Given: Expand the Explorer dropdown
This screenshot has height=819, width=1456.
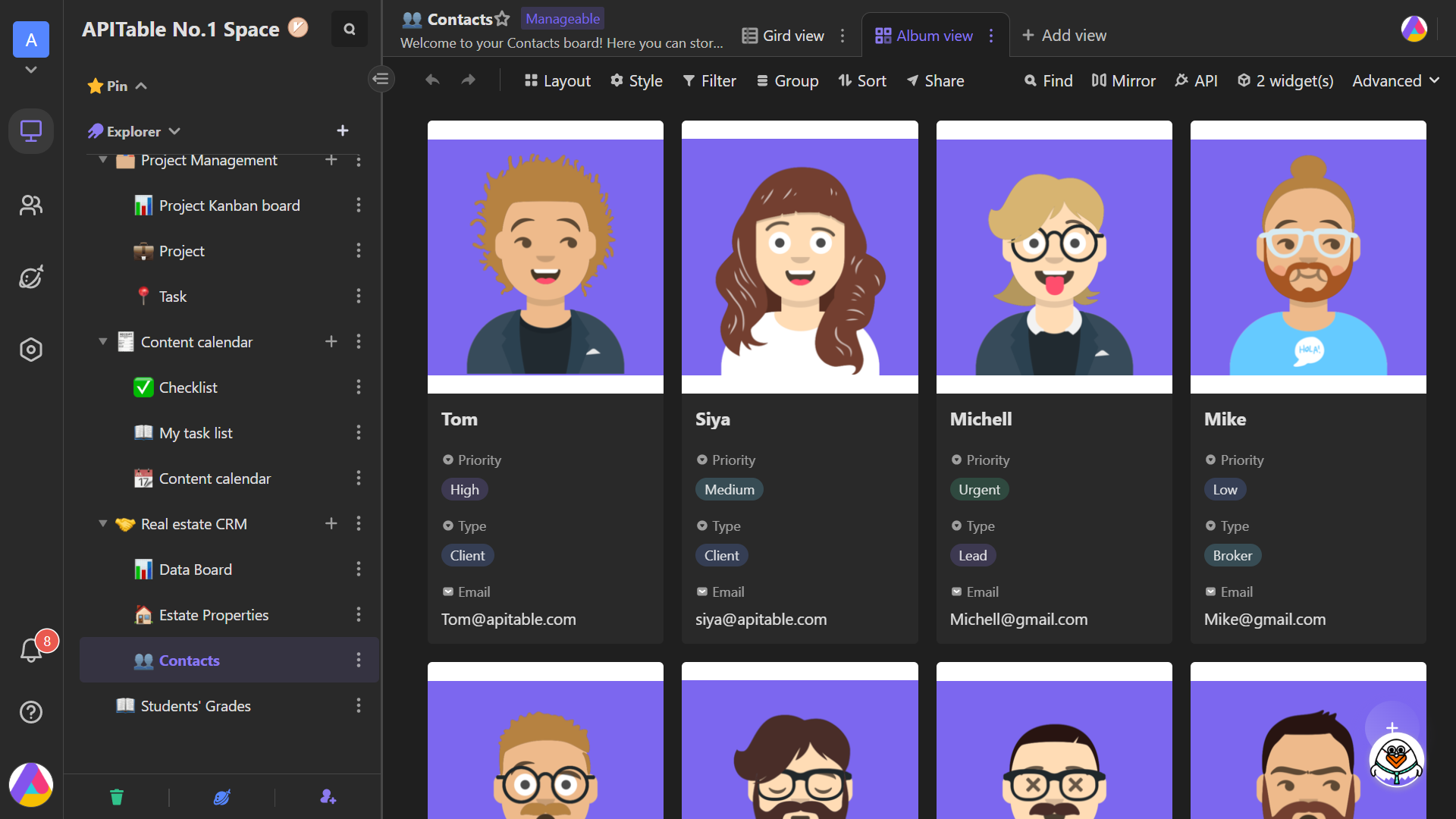Looking at the screenshot, I should click(175, 131).
